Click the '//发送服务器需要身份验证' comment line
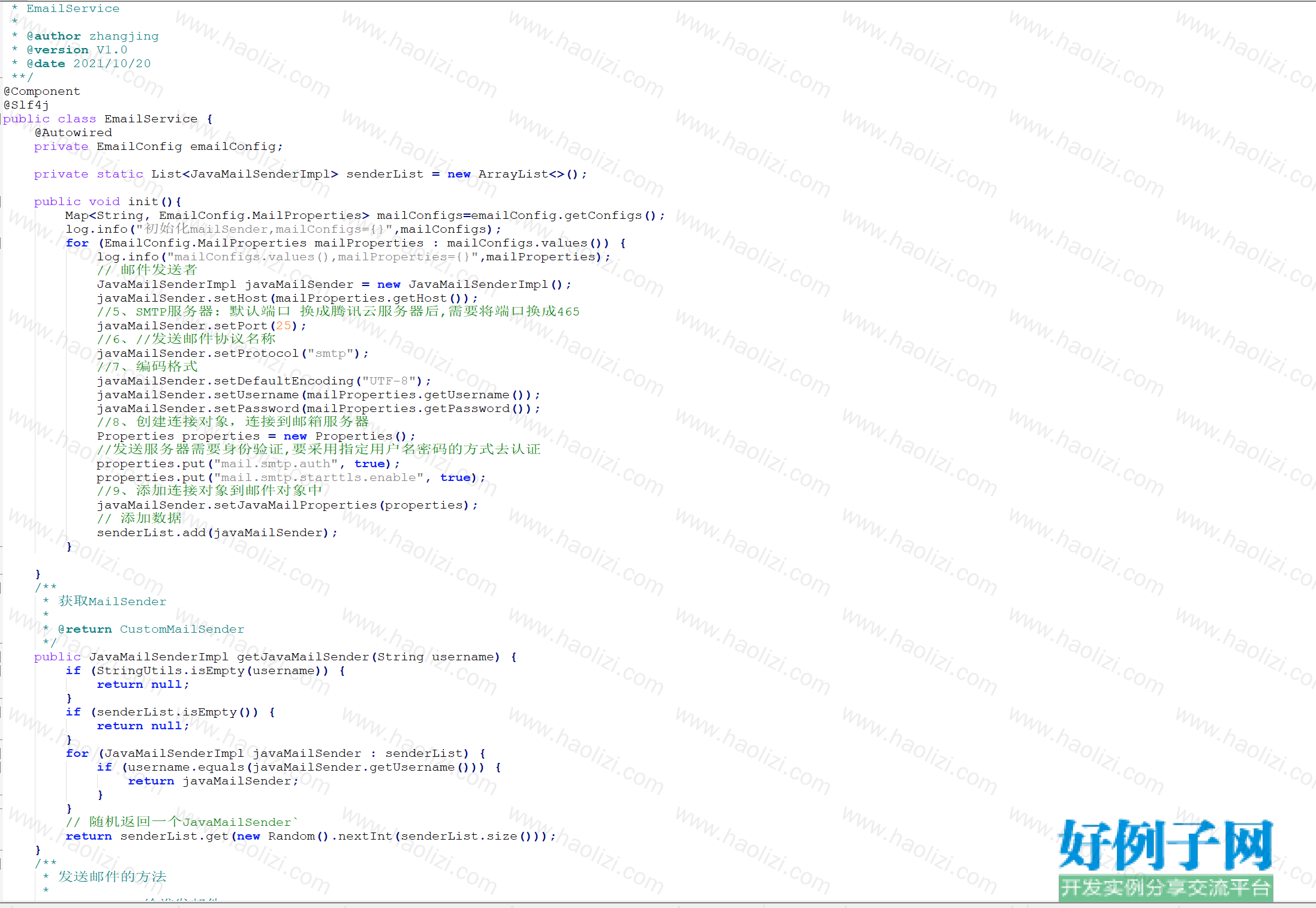Image resolution: width=1316 pixels, height=908 pixels. click(x=319, y=449)
